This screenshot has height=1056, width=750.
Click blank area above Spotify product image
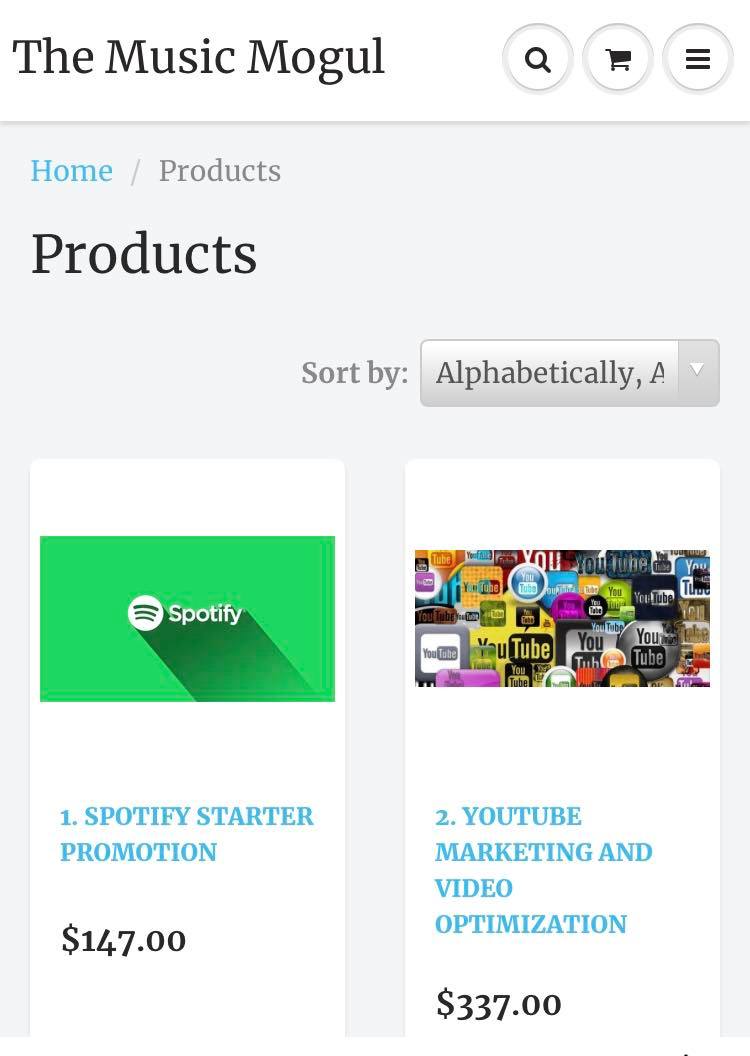coord(187,497)
